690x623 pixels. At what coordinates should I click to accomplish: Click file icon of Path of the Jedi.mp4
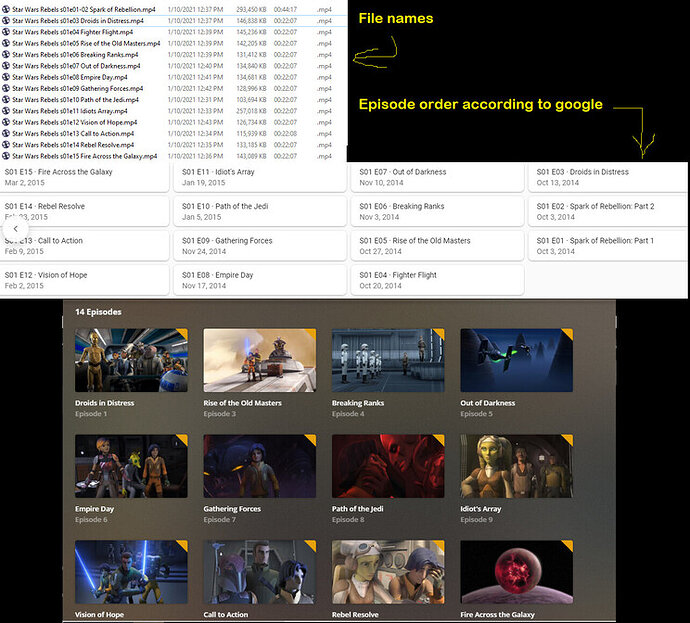[6, 99]
